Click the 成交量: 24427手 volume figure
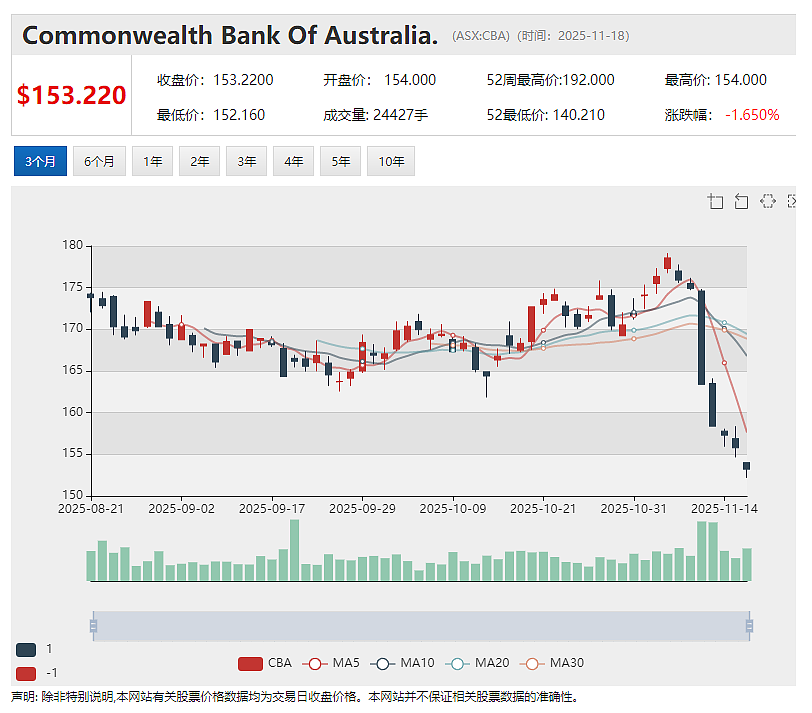Viewport: 812px width, 713px height. coord(375,115)
